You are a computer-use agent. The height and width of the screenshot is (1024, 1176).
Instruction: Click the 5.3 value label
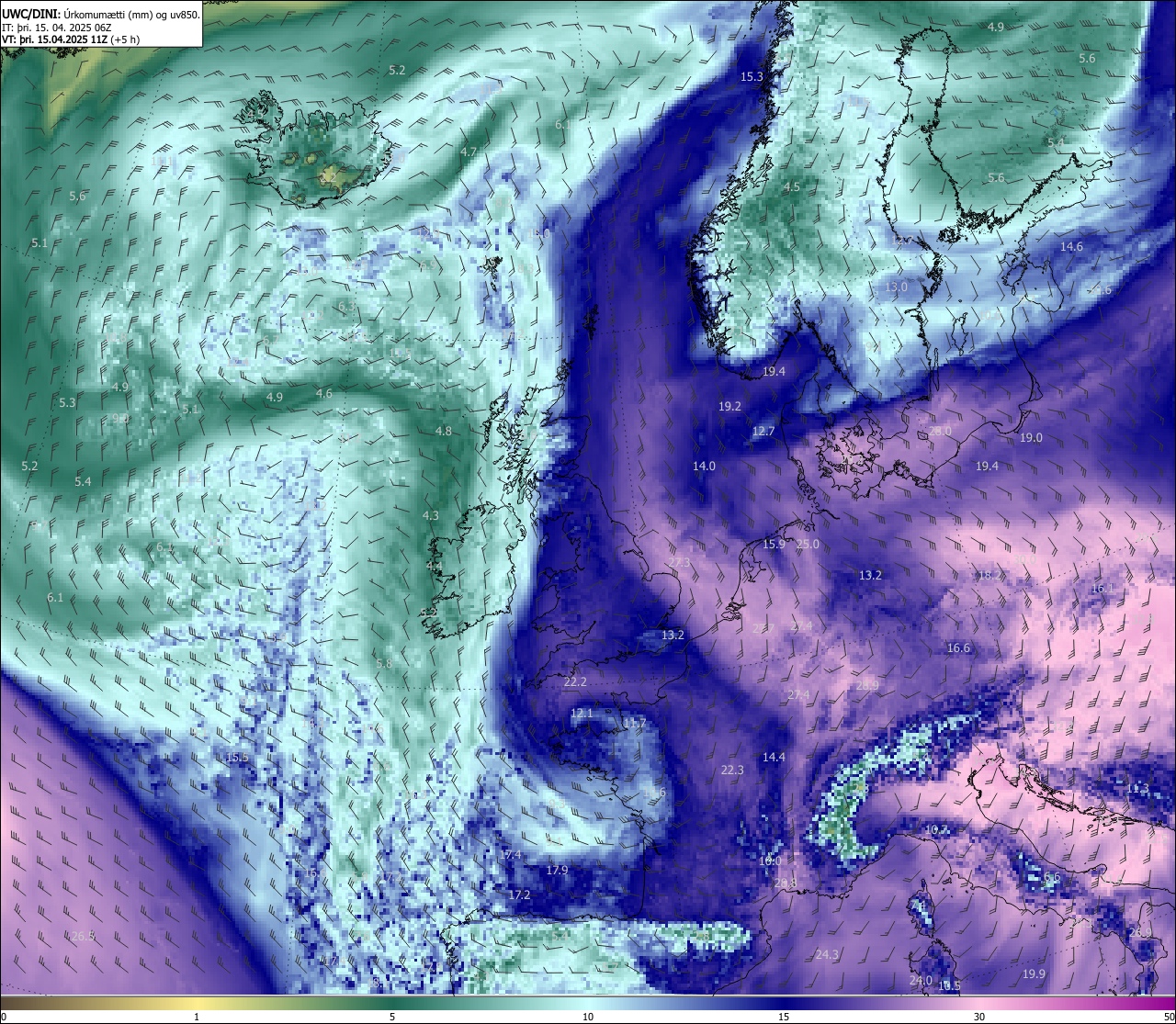point(67,403)
